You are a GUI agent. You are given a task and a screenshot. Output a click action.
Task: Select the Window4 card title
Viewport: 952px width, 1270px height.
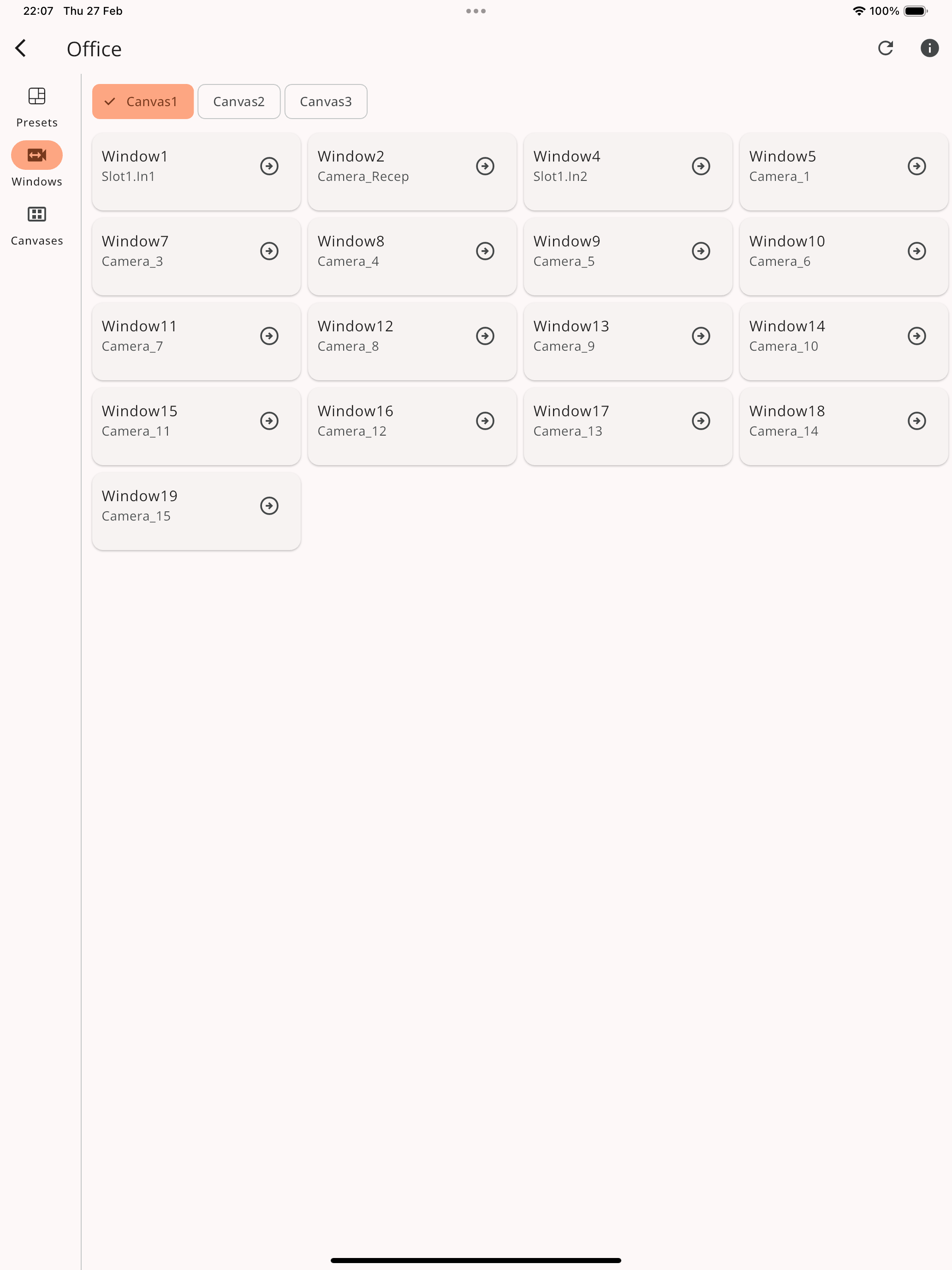566,156
